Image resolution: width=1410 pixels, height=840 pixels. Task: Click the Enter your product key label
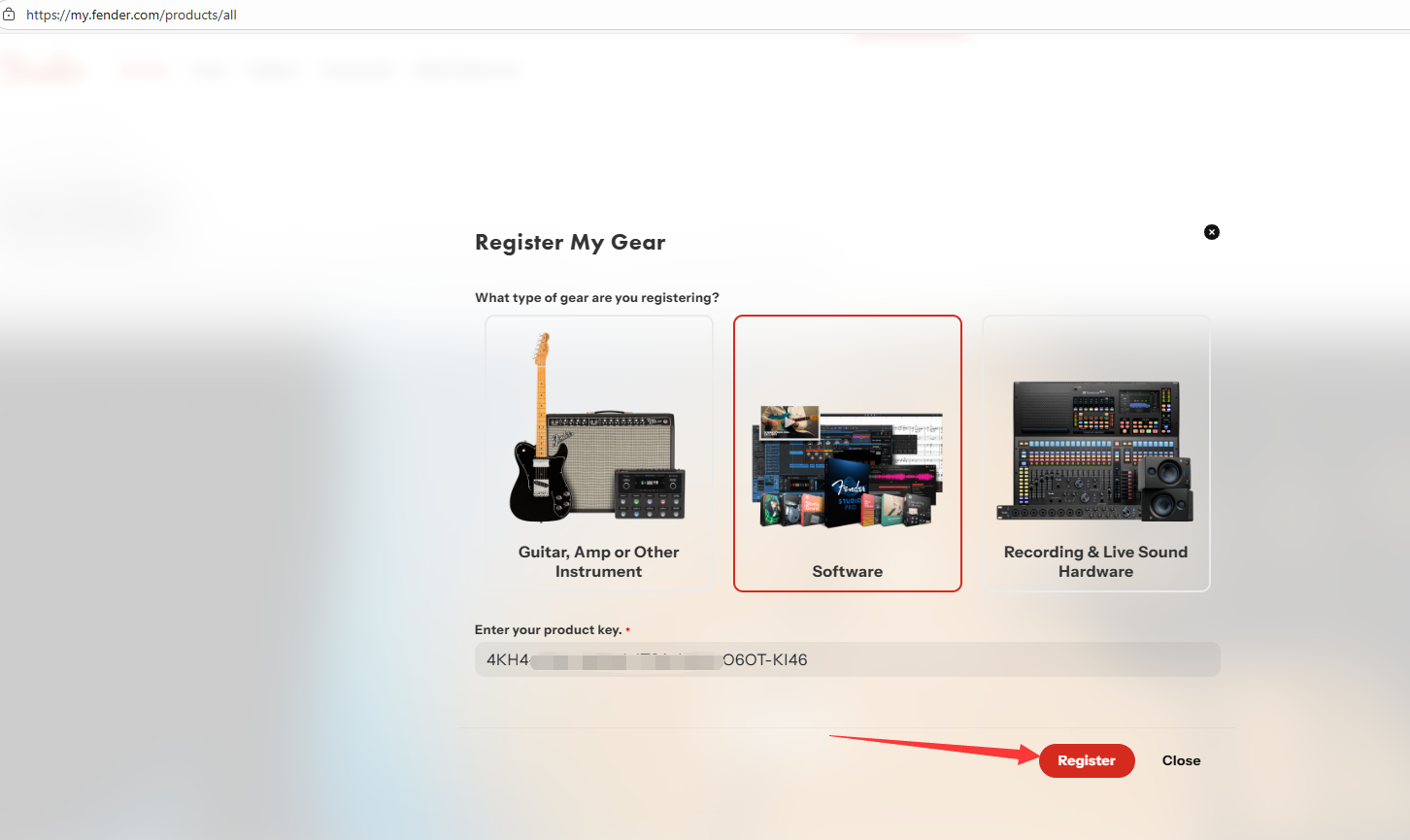549,629
